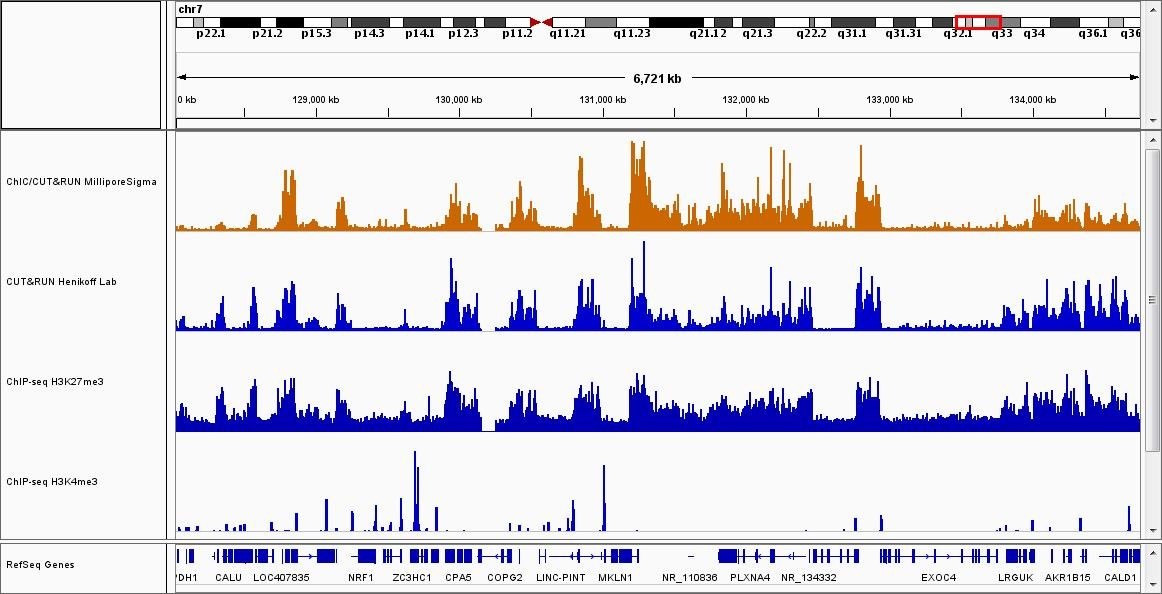This screenshot has width=1162, height=594.
Task: Jump to the q11.23 cytoband on the ideogram
Action: (x=632, y=22)
